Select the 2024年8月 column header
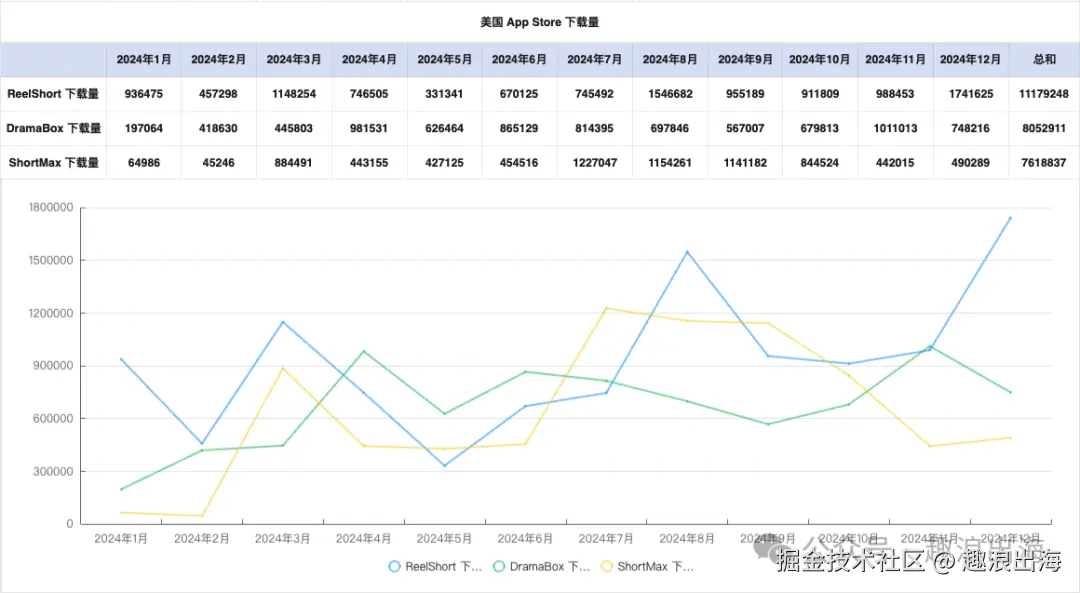The height and width of the screenshot is (593, 1080). point(669,60)
